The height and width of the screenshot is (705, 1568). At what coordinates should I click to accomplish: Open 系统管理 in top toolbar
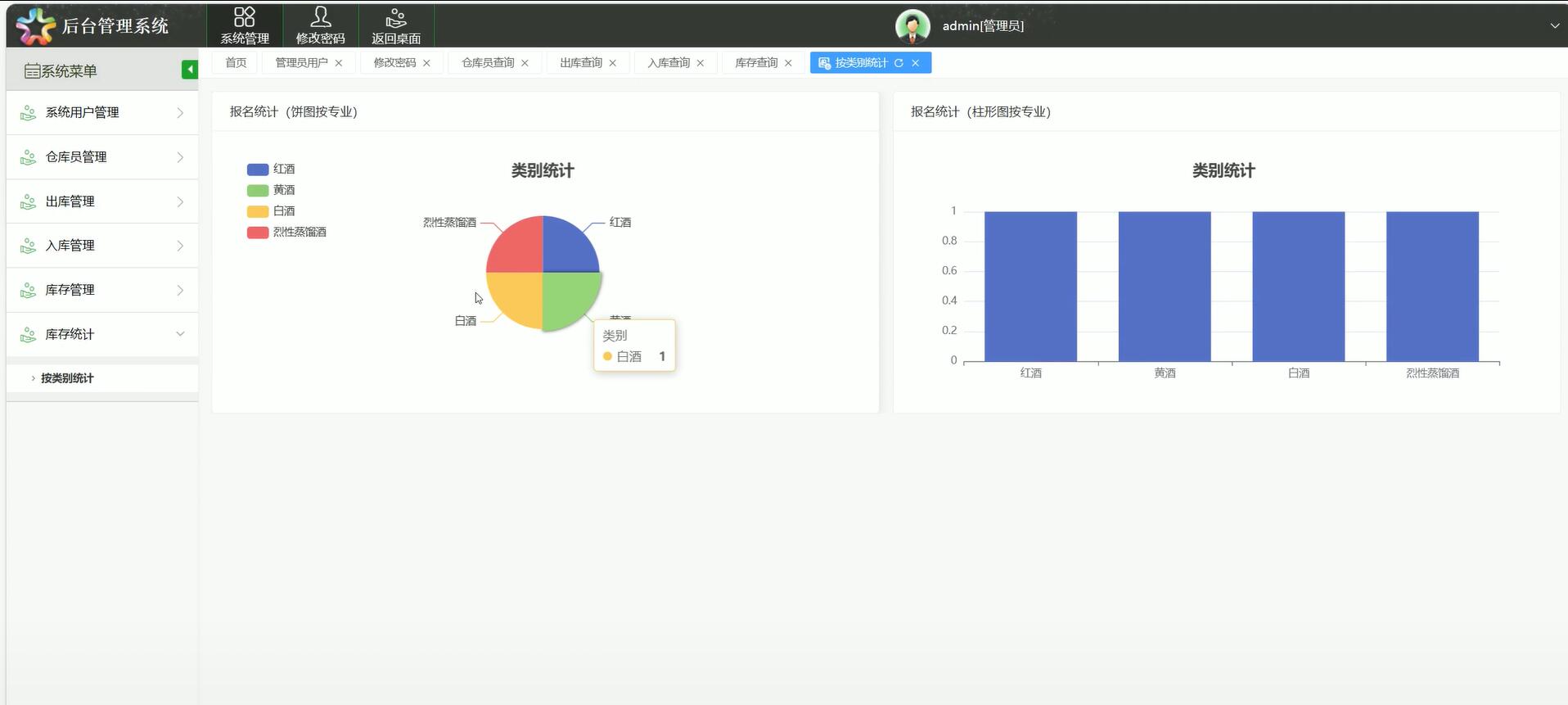(245, 25)
